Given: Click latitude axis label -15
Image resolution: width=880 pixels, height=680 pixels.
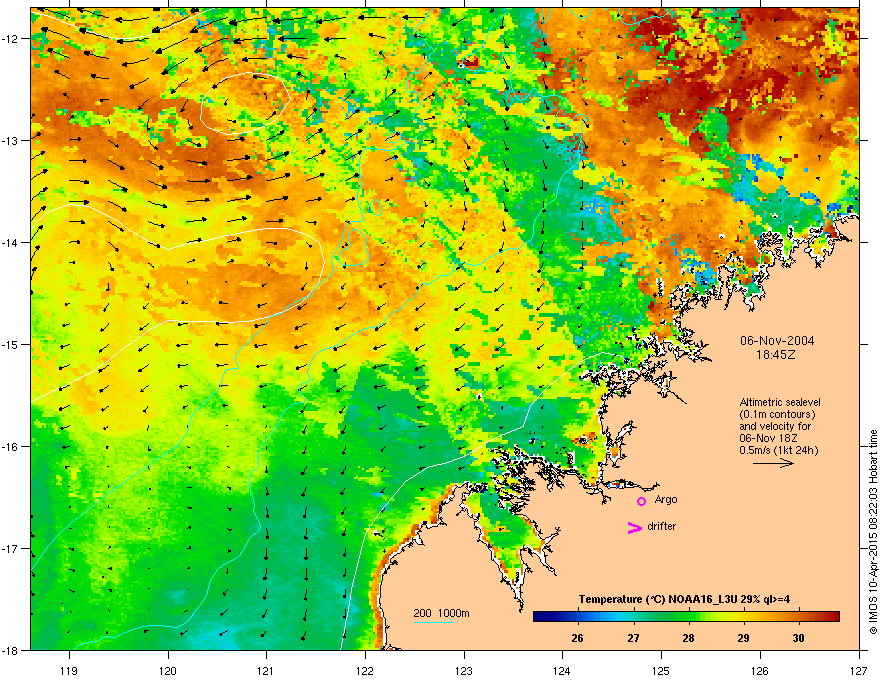Looking at the screenshot, I should 11,344.
